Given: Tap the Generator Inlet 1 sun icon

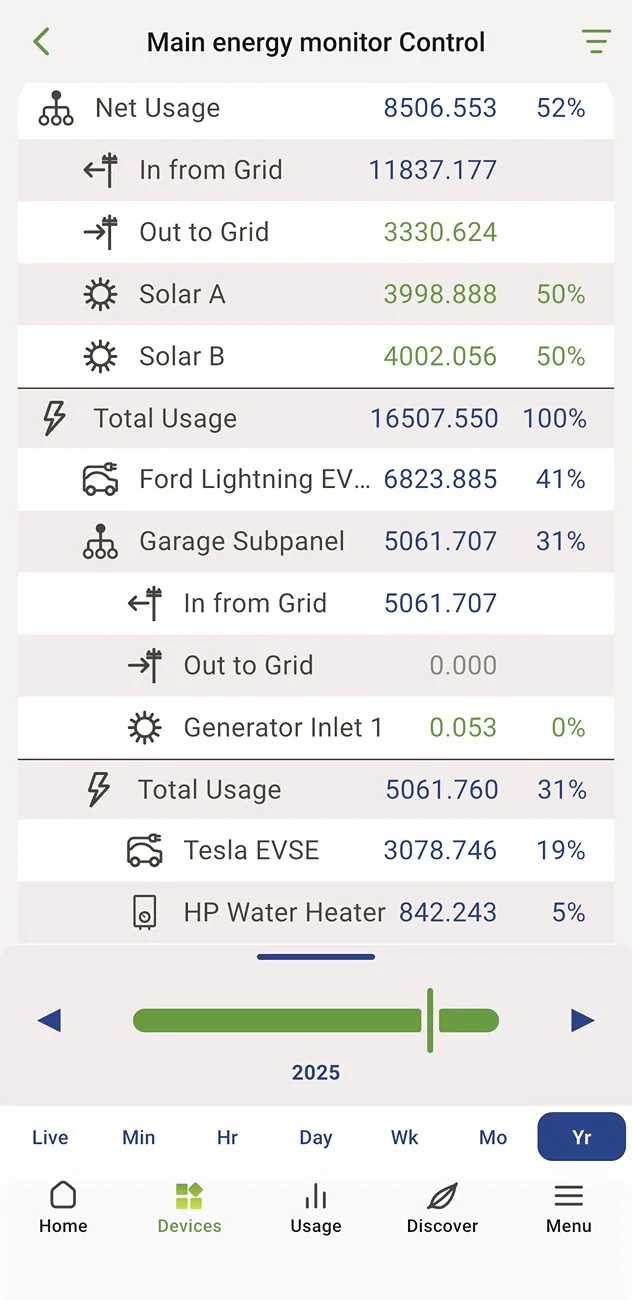Looking at the screenshot, I should 146,728.
